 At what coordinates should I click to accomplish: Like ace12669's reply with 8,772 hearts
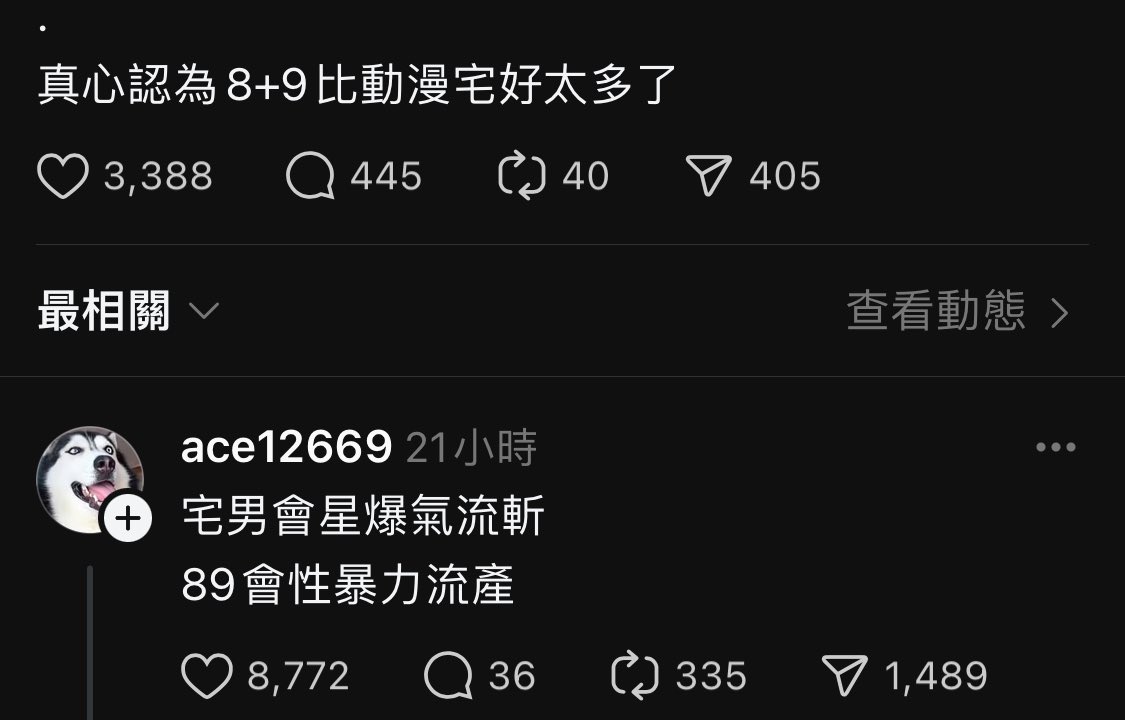pos(207,676)
